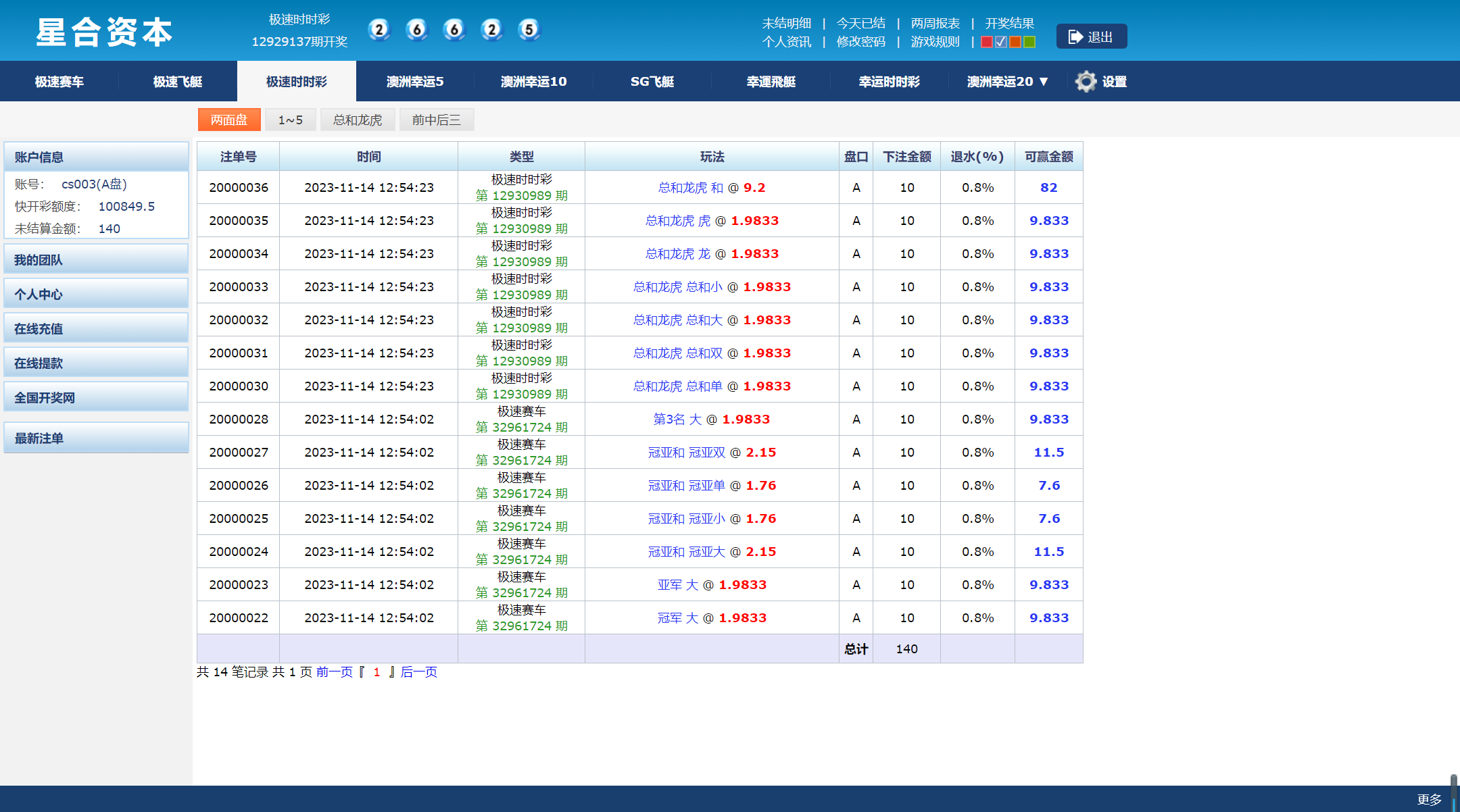This screenshot has height=812, width=1460.
Task: Click the 星合资本 logo
Action: pos(104,32)
